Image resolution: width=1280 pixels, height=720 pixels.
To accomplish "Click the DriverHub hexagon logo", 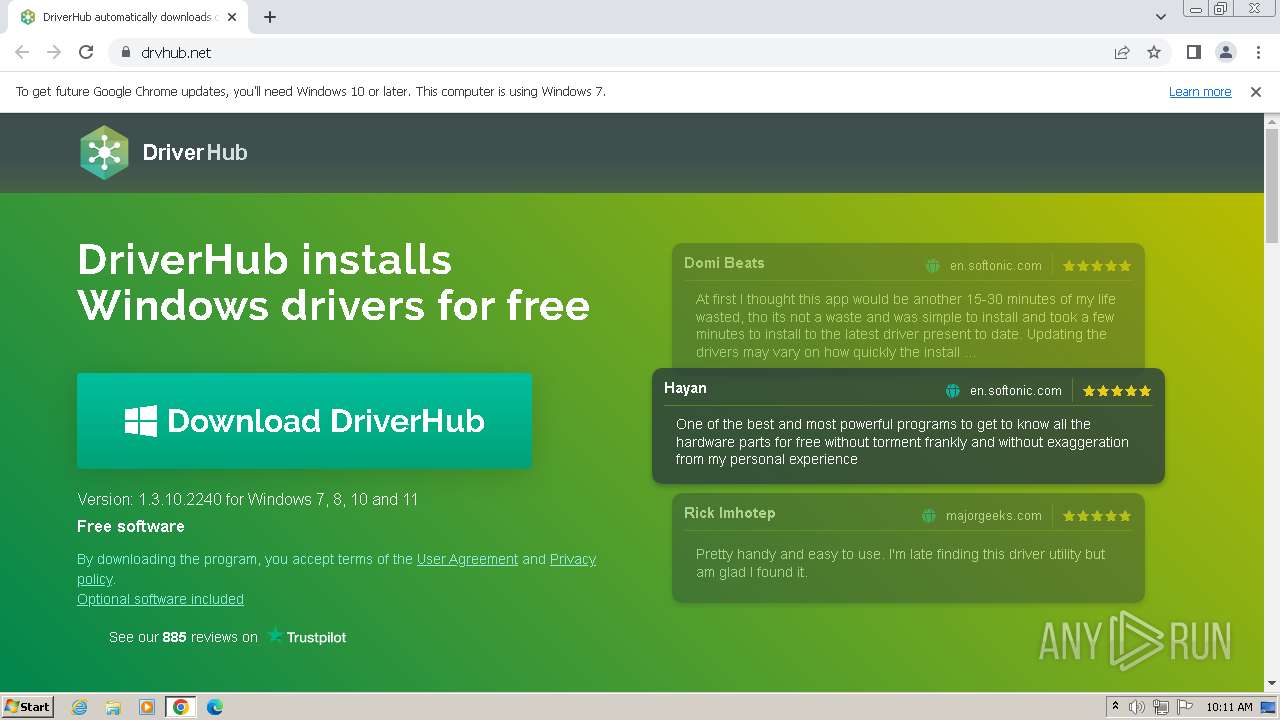I will [x=104, y=152].
